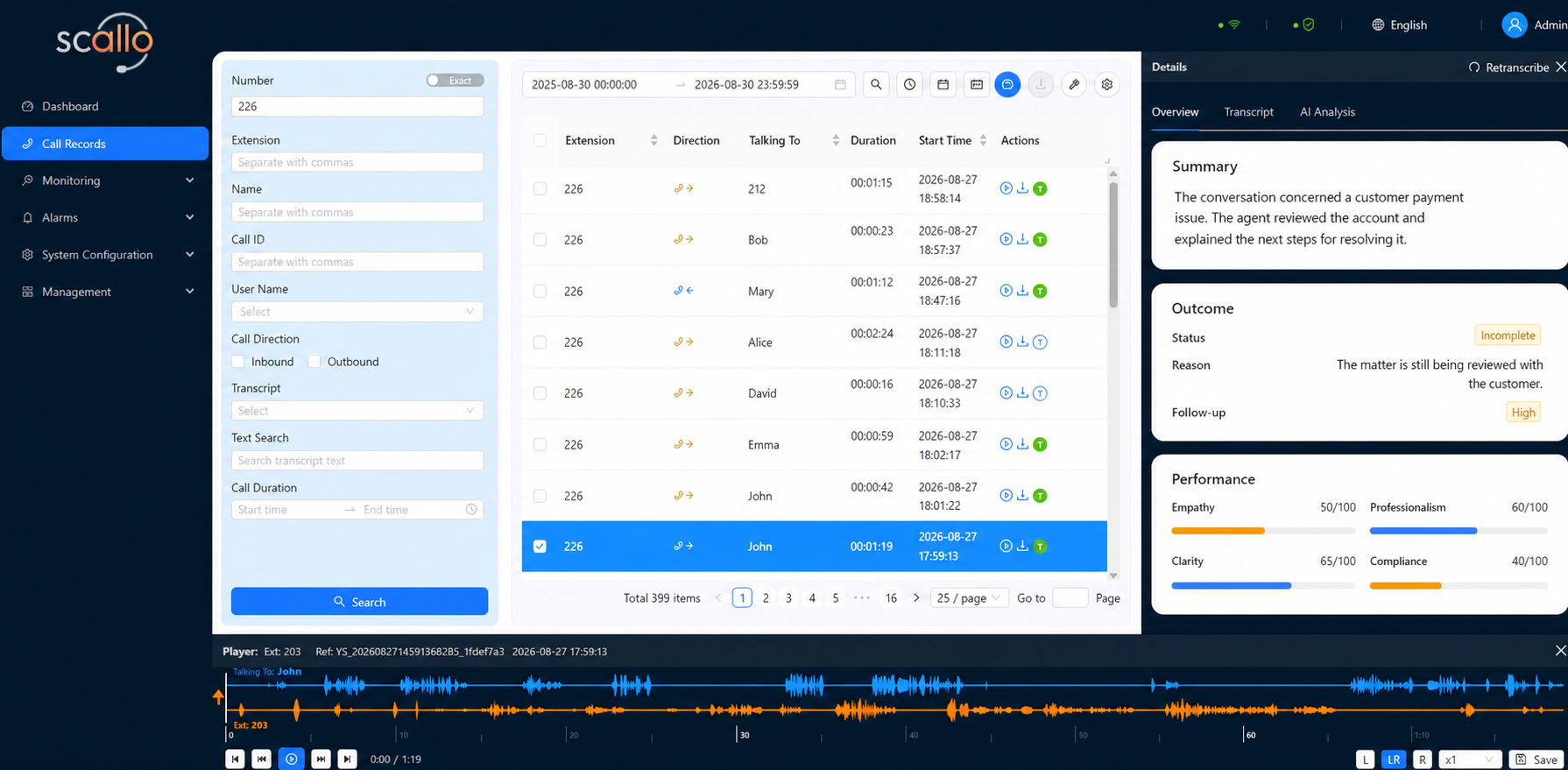Check the Outbound call direction checkbox

pyautogui.click(x=314, y=362)
